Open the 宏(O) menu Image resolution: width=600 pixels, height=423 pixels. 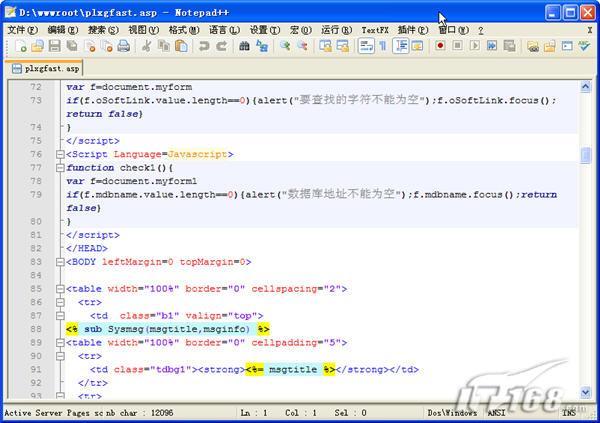tap(301, 30)
